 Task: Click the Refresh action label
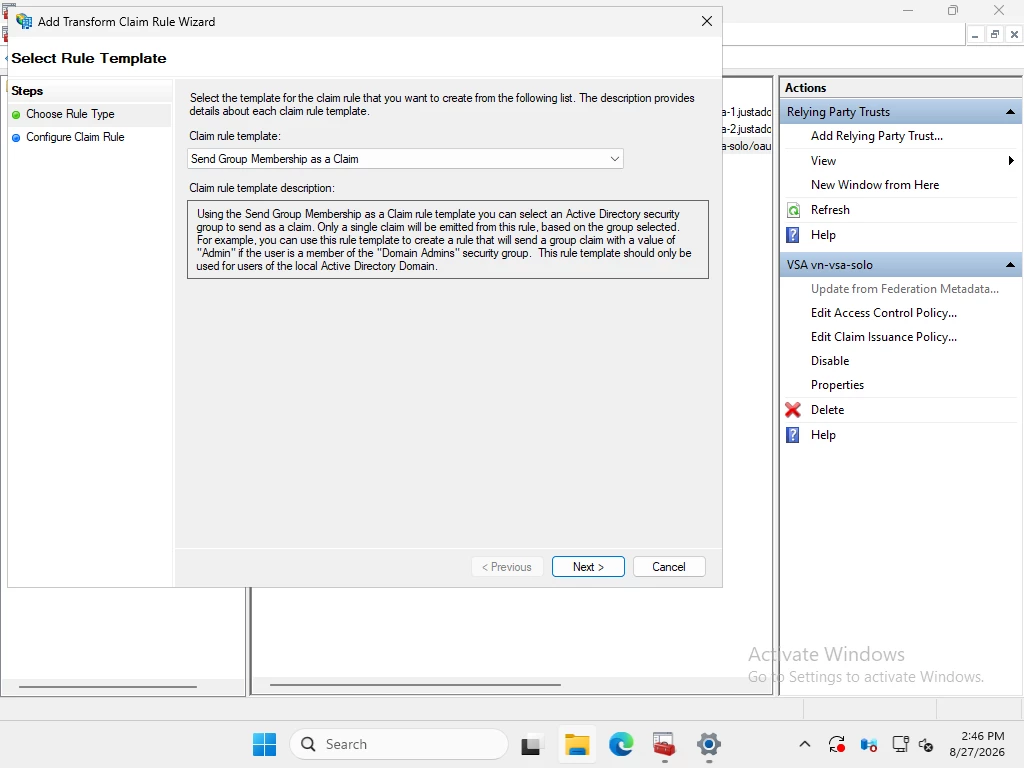click(x=830, y=210)
